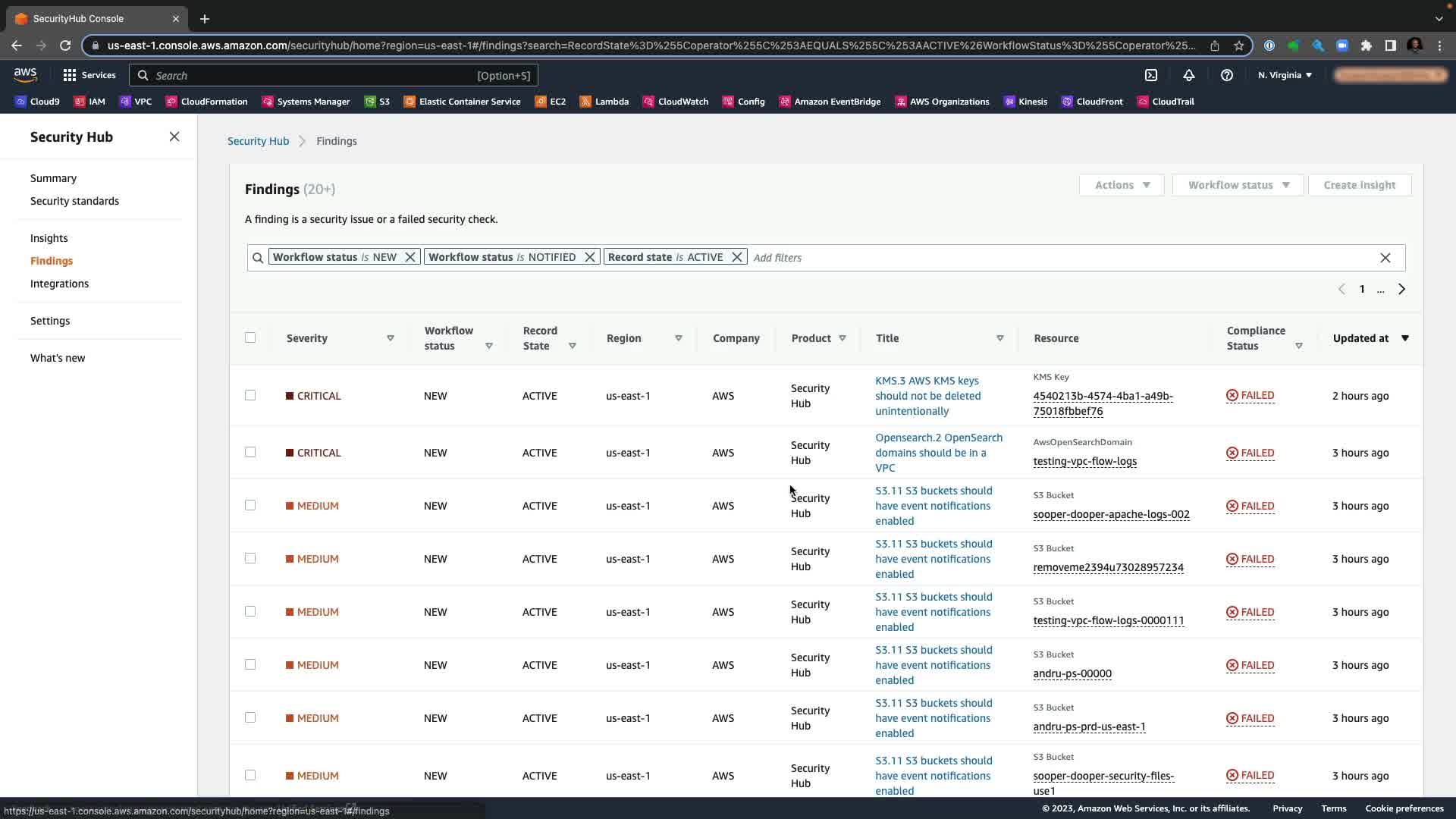Tick the select-all findings checkbox
Viewport: 1456px width, 819px height.
click(x=250, y=337)
